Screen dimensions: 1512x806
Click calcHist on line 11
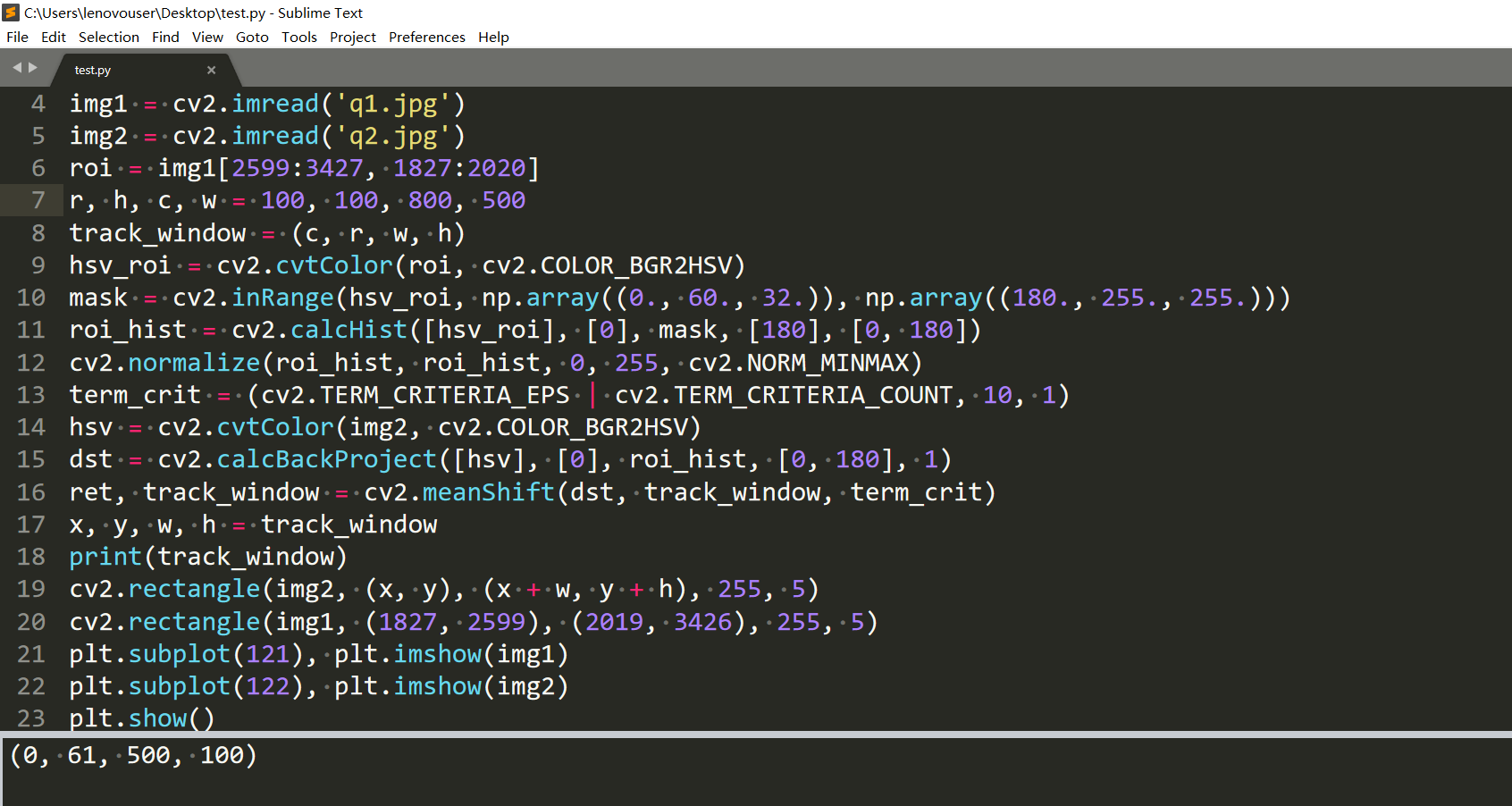(x=349, y=330)
